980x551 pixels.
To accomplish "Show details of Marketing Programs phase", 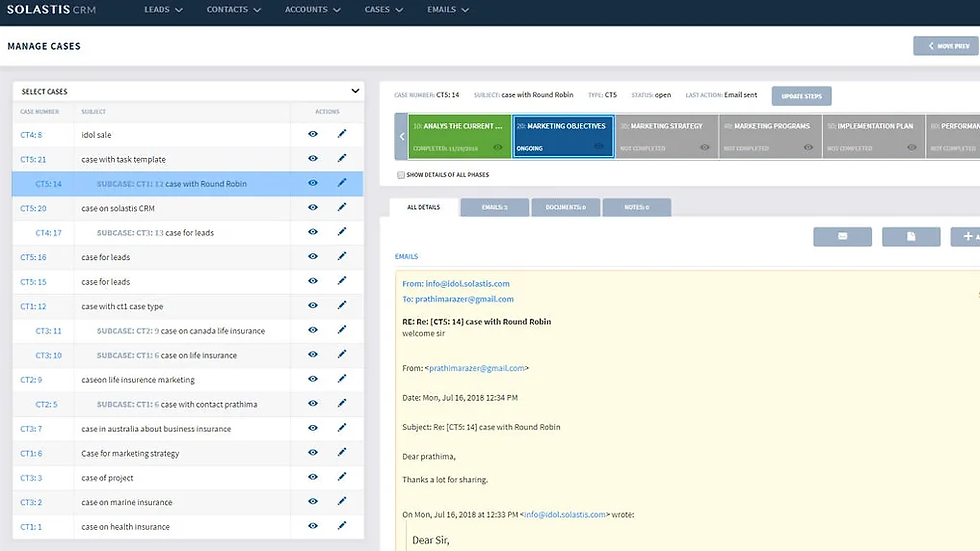I will [x=808, y=147].
